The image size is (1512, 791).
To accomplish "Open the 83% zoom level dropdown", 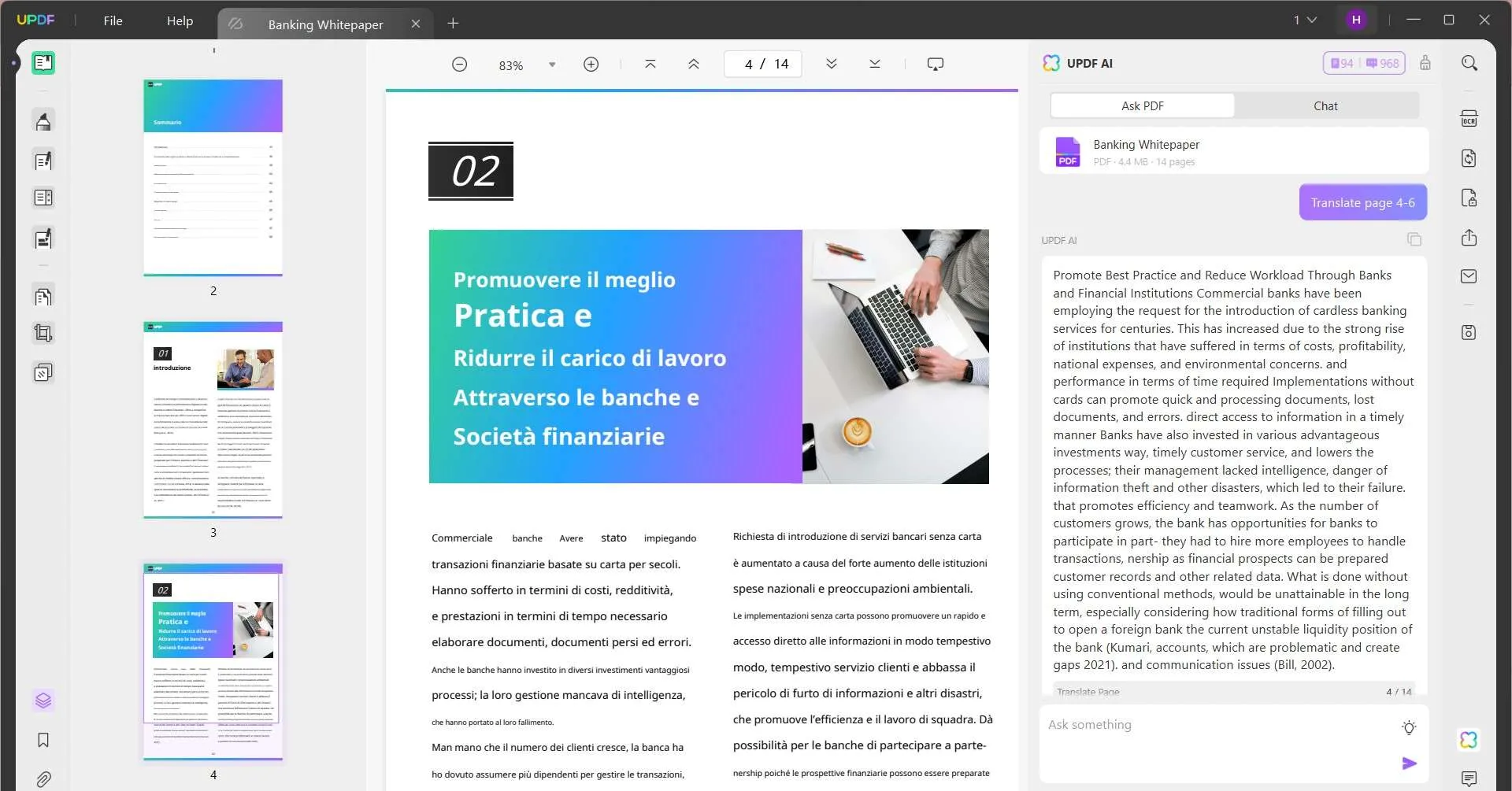I will coord(551,64).
